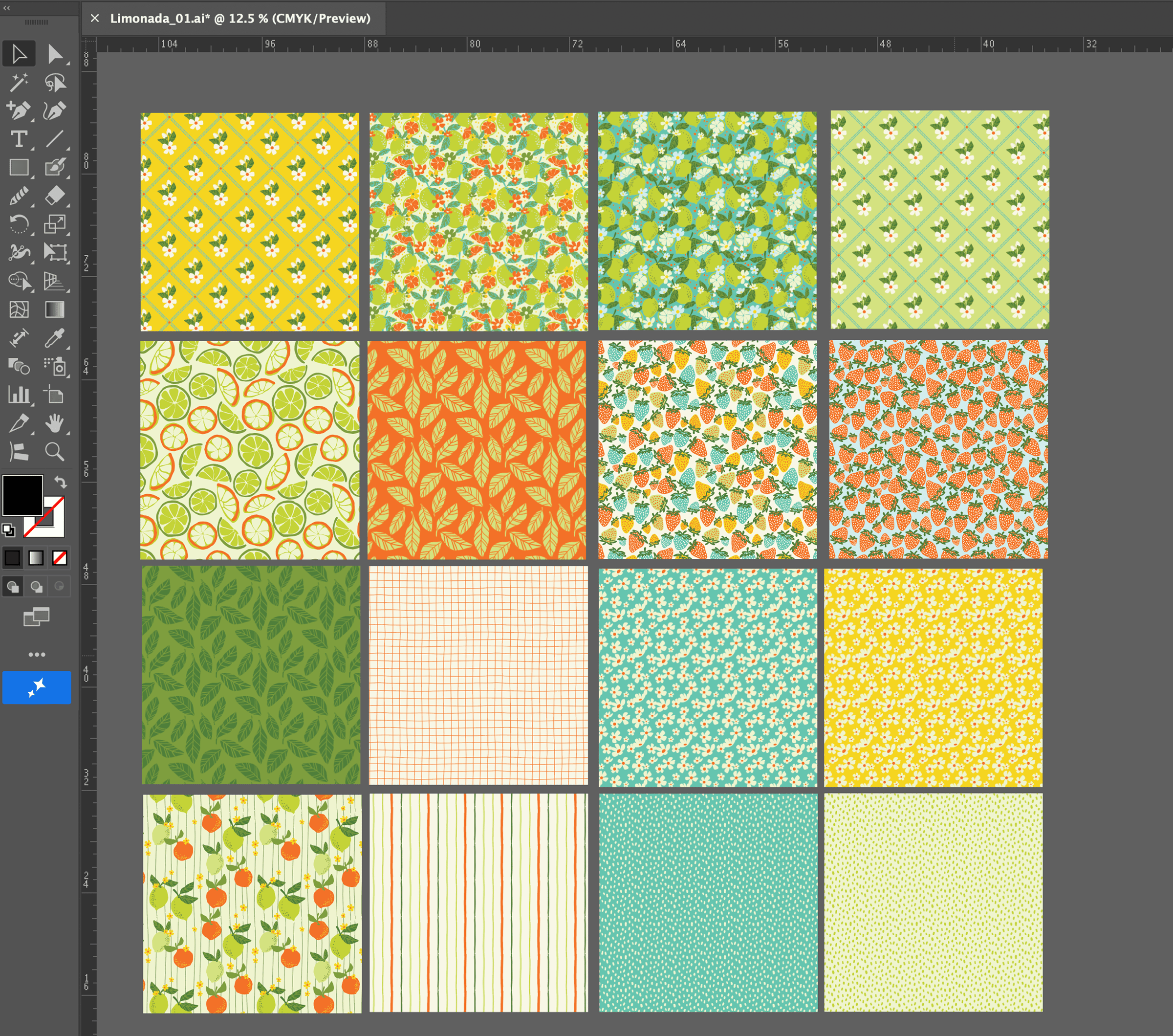Close the Limonada_01.ai document tab
This screenshot has height=1036, width=1173.
[95, 19]
